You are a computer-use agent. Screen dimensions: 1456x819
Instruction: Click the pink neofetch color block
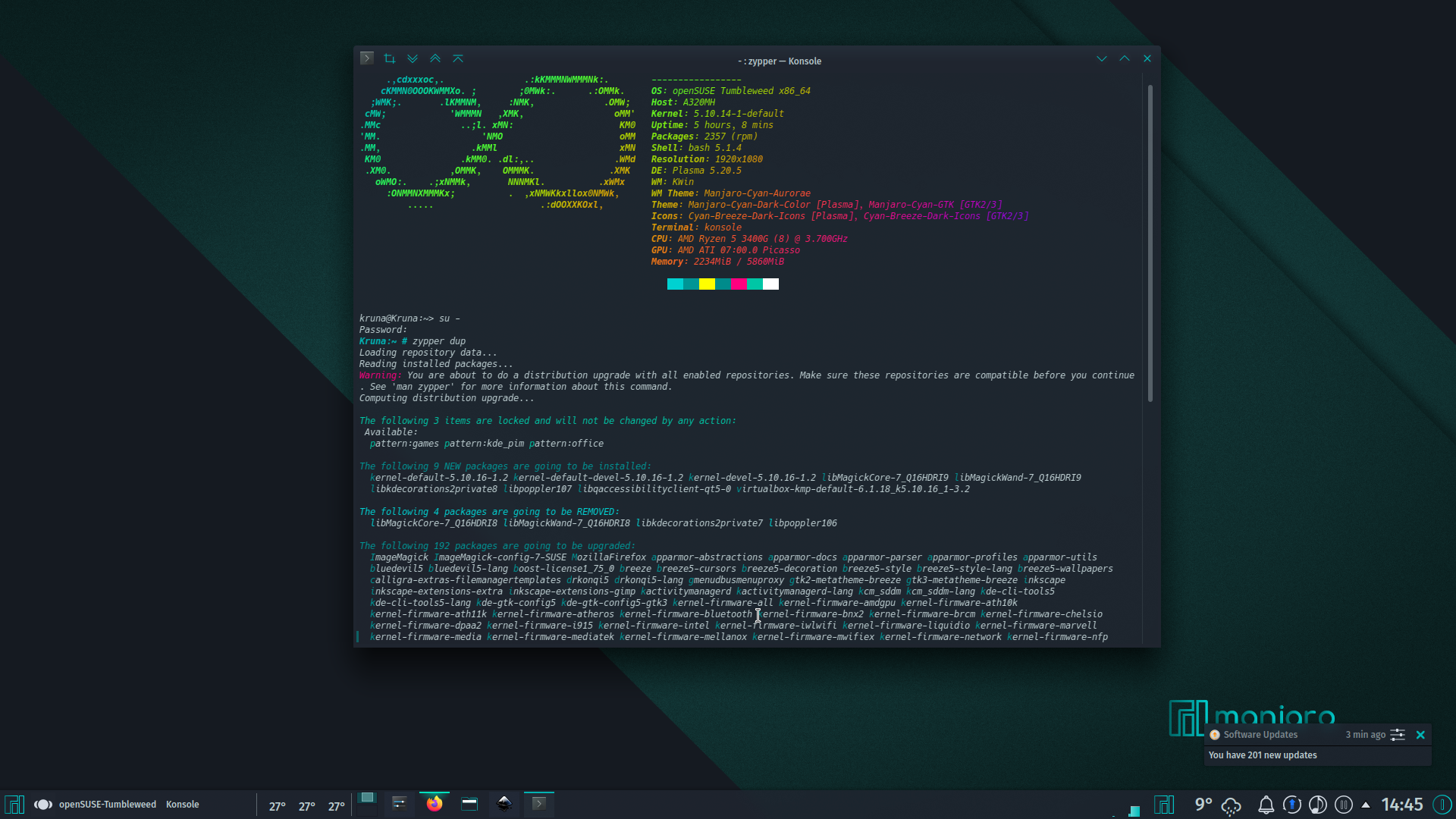(739, 284)
